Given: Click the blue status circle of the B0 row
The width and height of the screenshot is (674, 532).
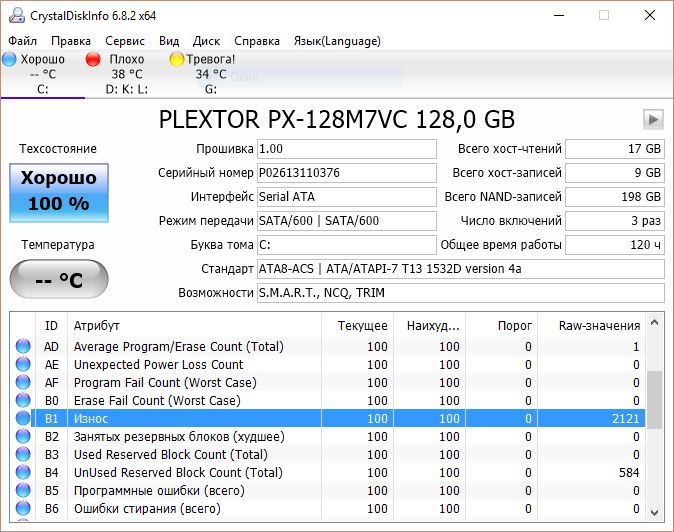Looking at the screenshot, I should [23, 400].
